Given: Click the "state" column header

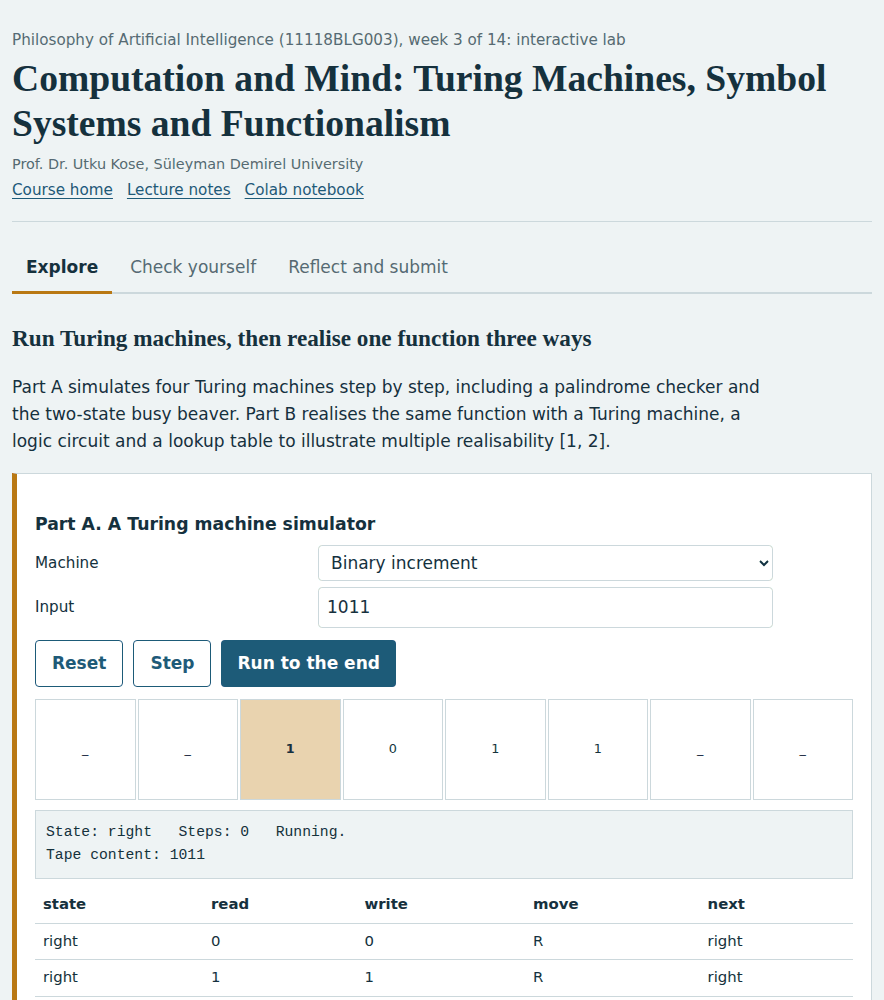Looking at the screenshot, I should 64,904.
